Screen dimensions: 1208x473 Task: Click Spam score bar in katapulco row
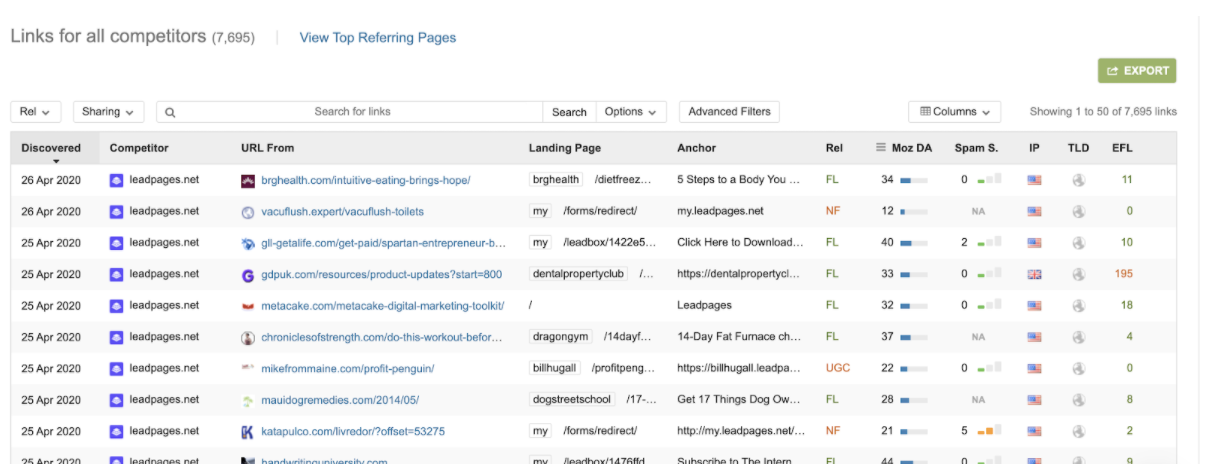click(988, 432)
